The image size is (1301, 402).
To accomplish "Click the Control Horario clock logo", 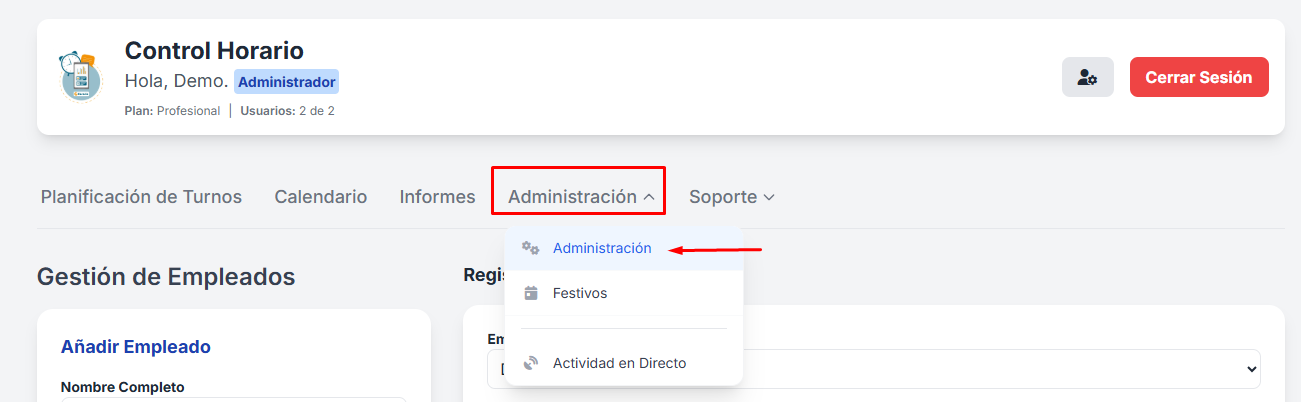I will [x=80, y=76].
